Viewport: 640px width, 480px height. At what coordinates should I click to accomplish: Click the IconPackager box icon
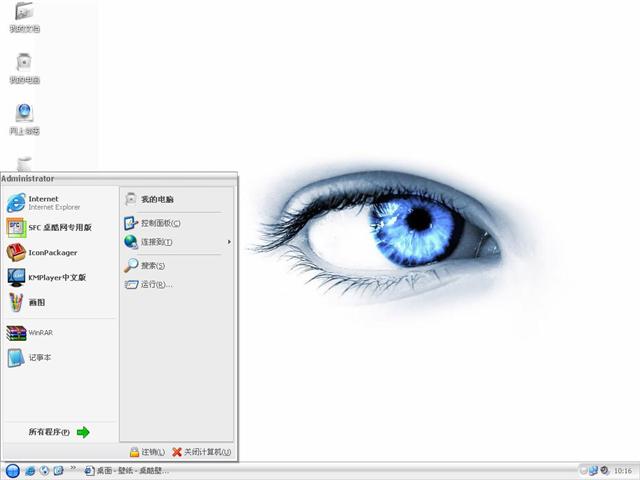click(x=16, y=252)
